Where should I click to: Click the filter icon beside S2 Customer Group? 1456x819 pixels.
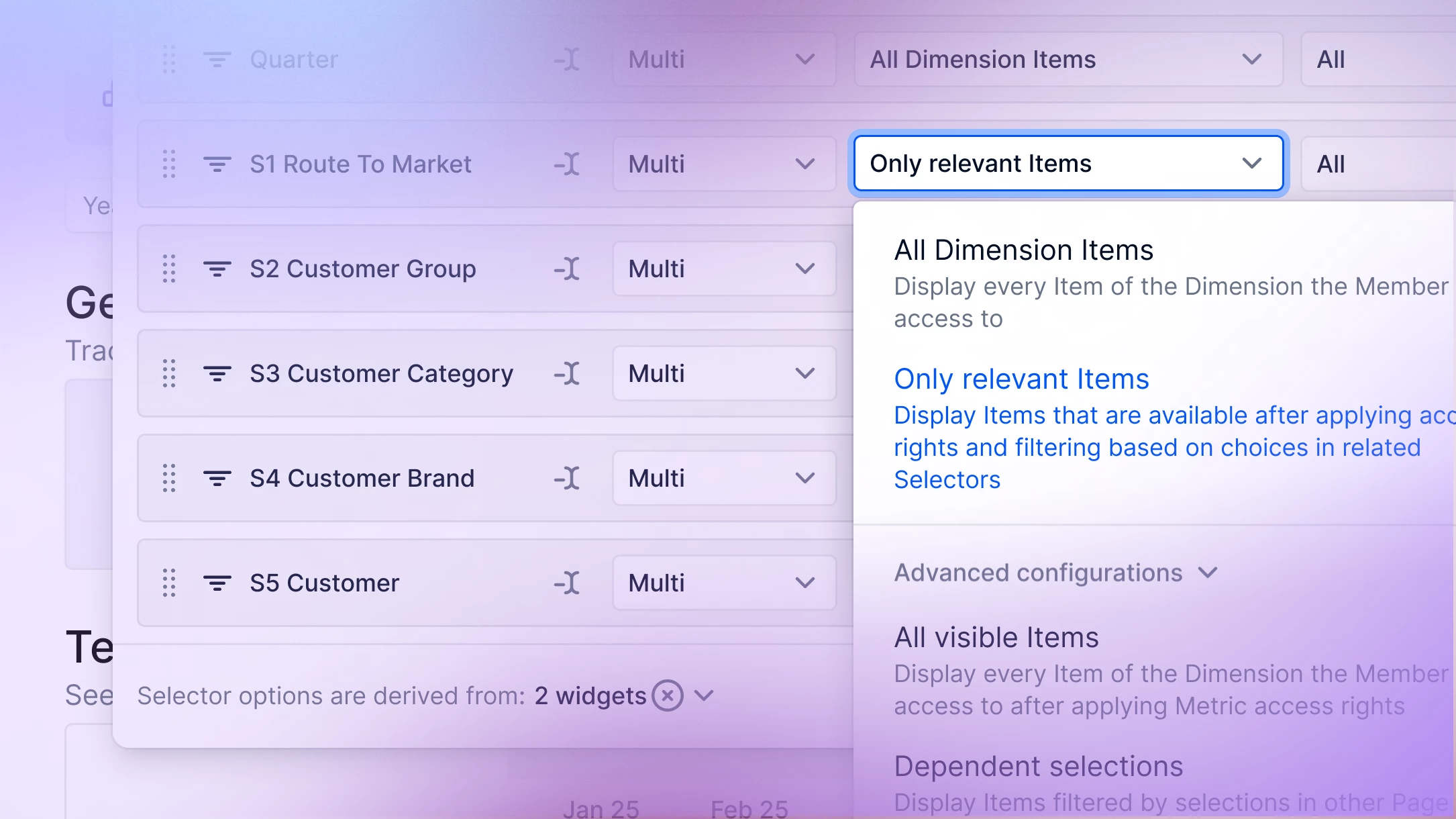click(217, 269)
